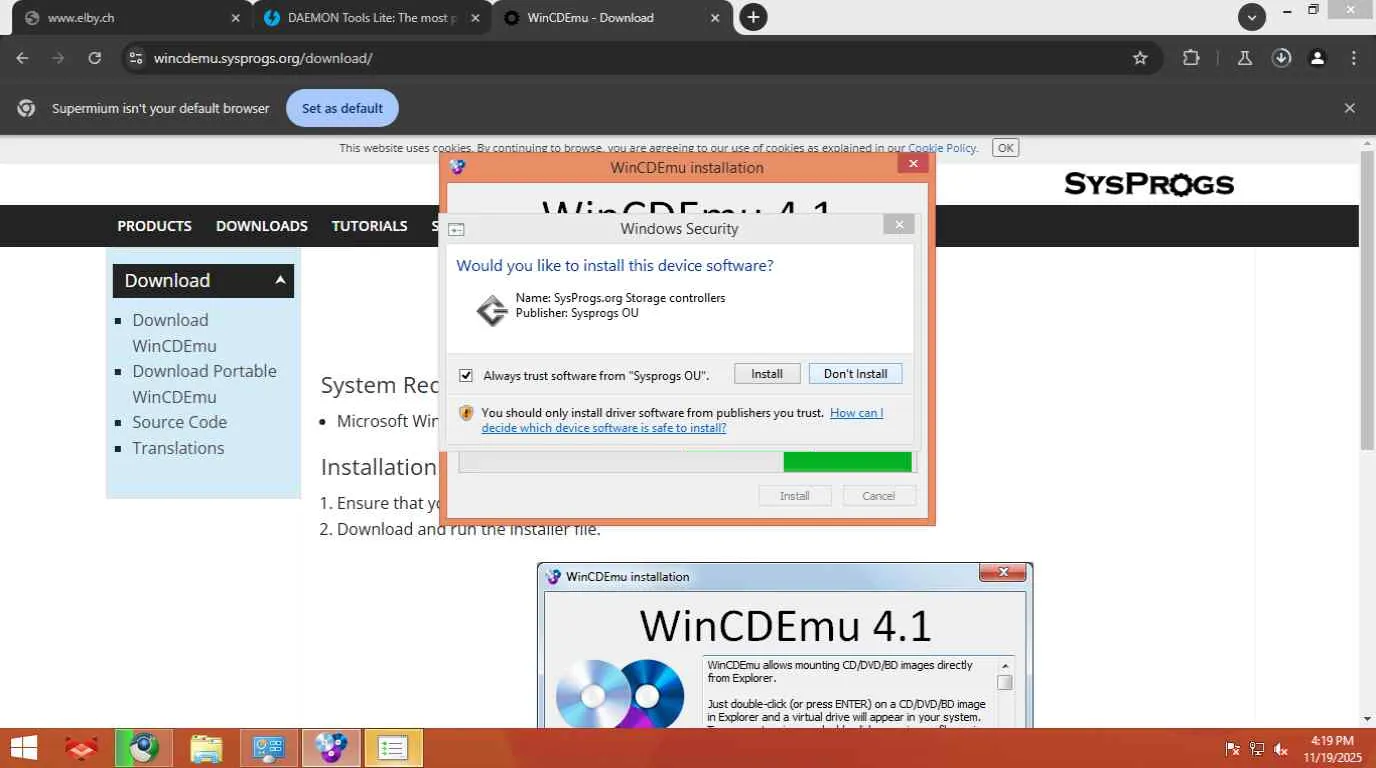
Task: Click the installer progress bar
Action: (685, 462)
